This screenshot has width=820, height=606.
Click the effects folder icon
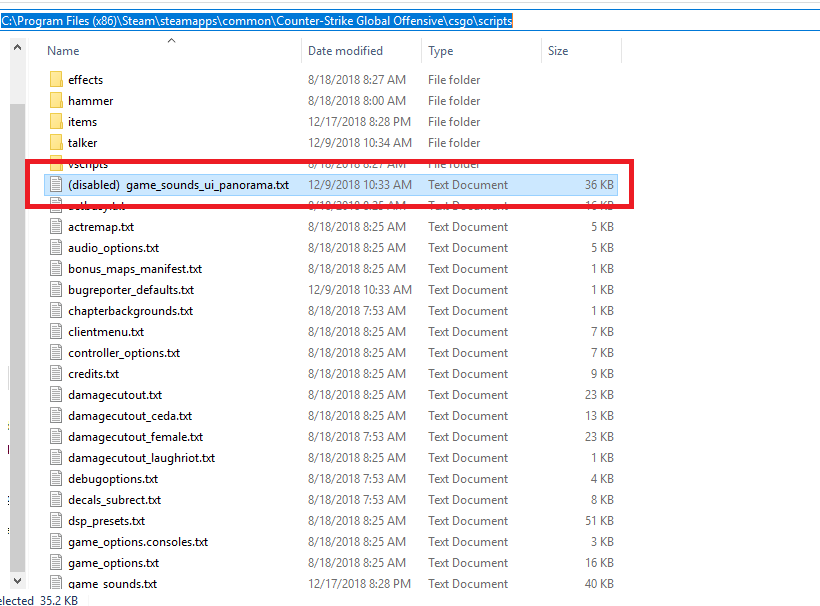[x=56, y=79]
